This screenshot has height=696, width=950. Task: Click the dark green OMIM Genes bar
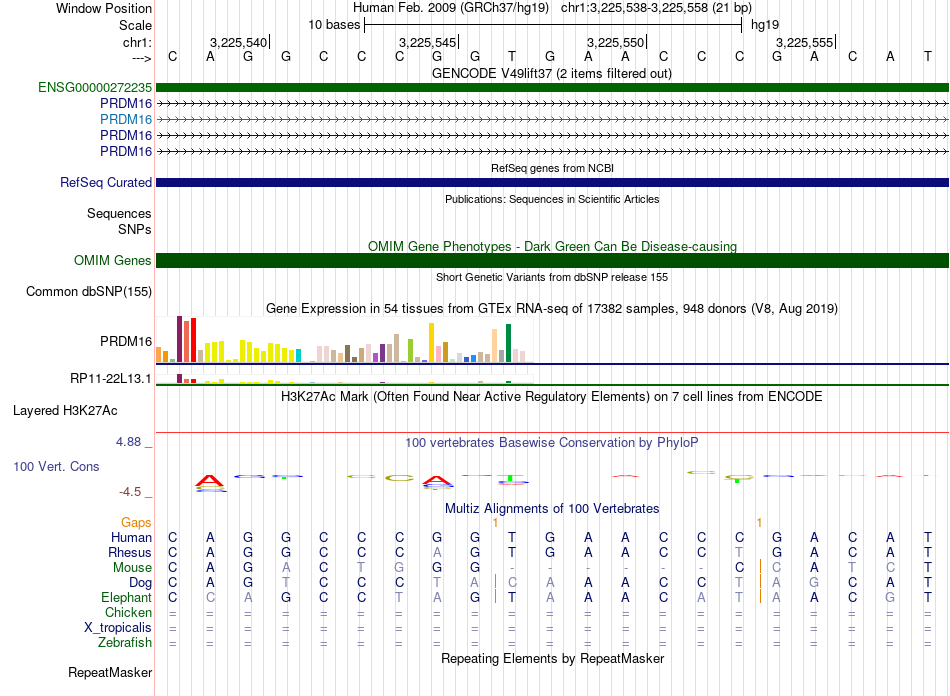[552, 260]
